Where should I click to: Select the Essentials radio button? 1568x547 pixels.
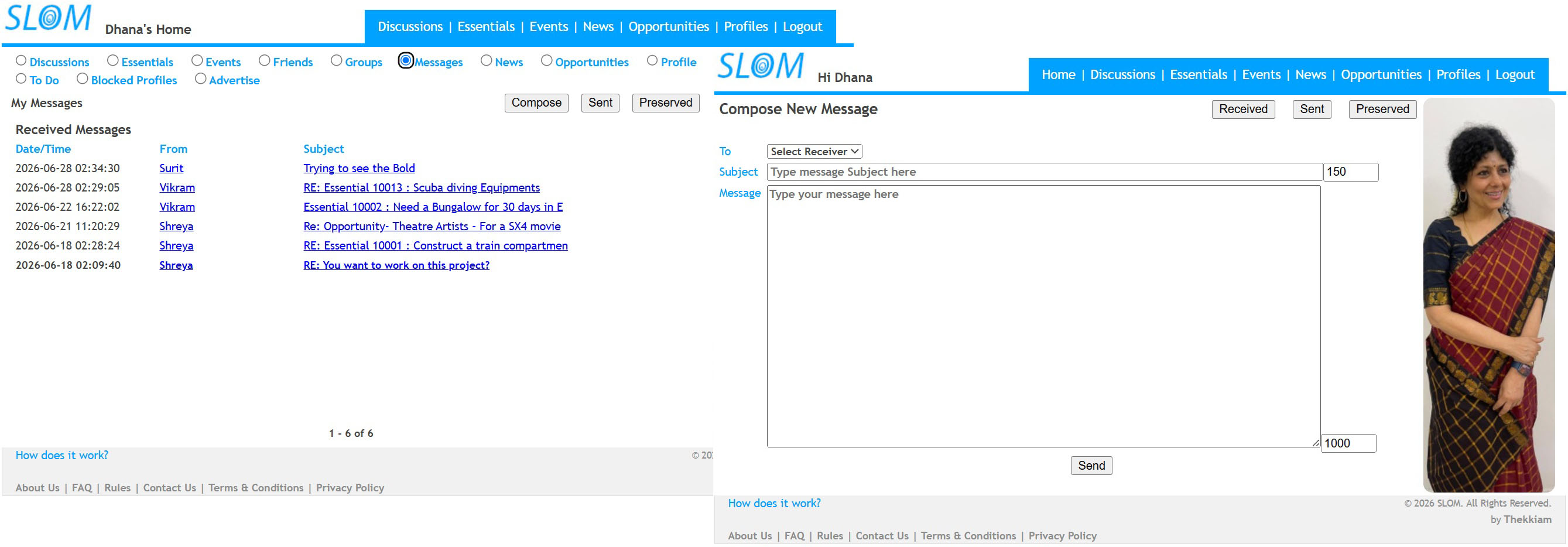(112, 61)
